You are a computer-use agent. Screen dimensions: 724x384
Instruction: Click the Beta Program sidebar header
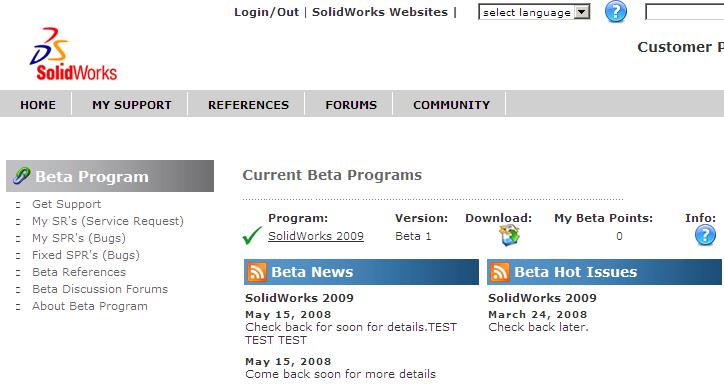pos(110,176)
